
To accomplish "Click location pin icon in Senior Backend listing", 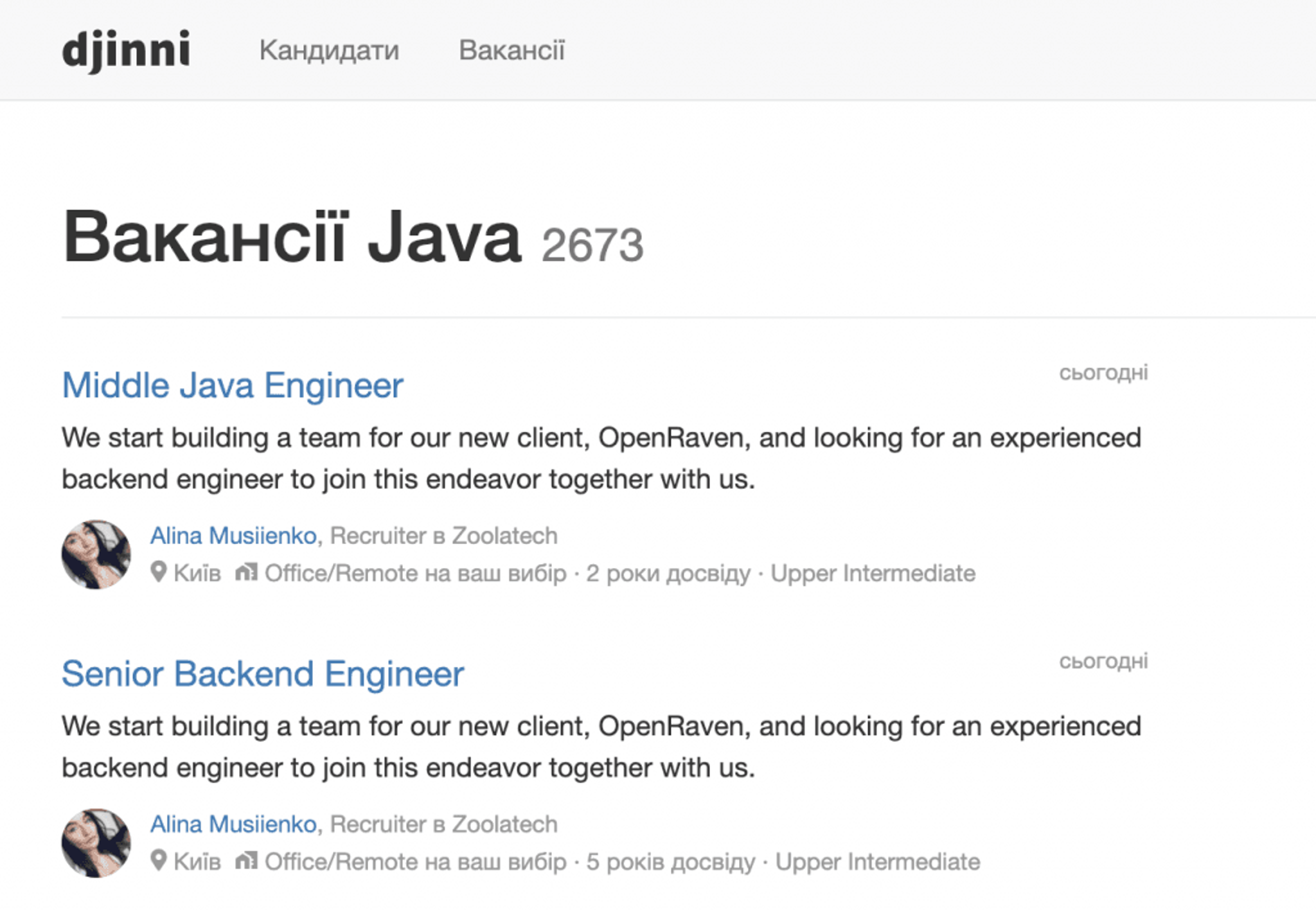I will 159,860.
